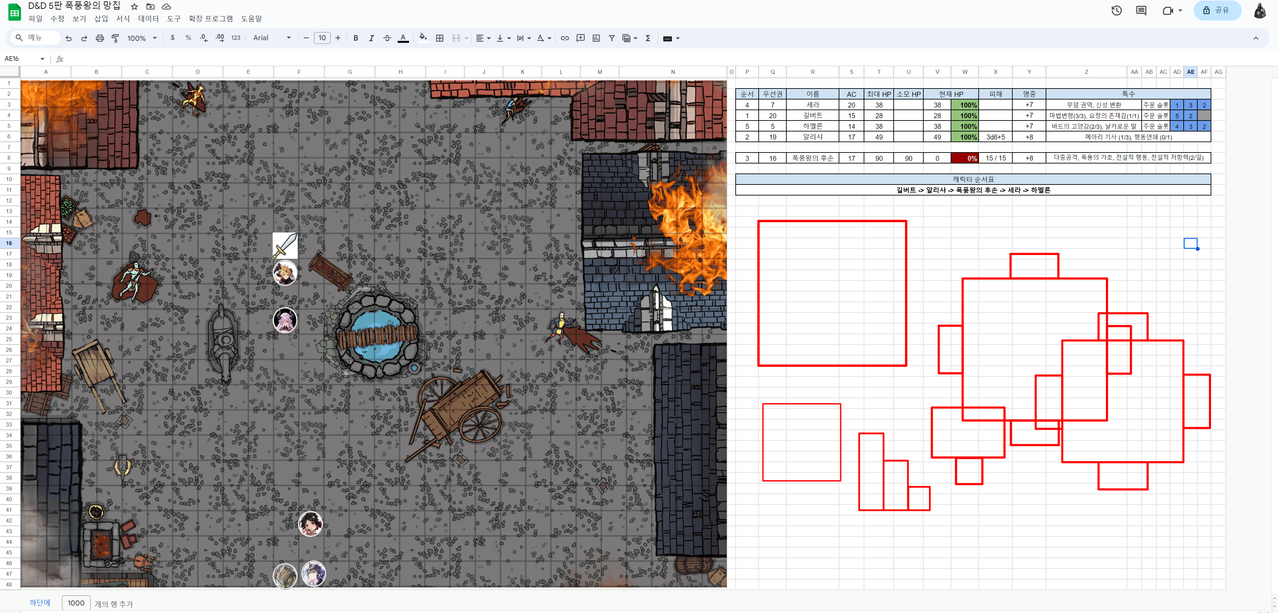The image size is (1280, 613).
Task: Open the account avatar menu
Action: pyautogui.click(x=1260, y=10)
